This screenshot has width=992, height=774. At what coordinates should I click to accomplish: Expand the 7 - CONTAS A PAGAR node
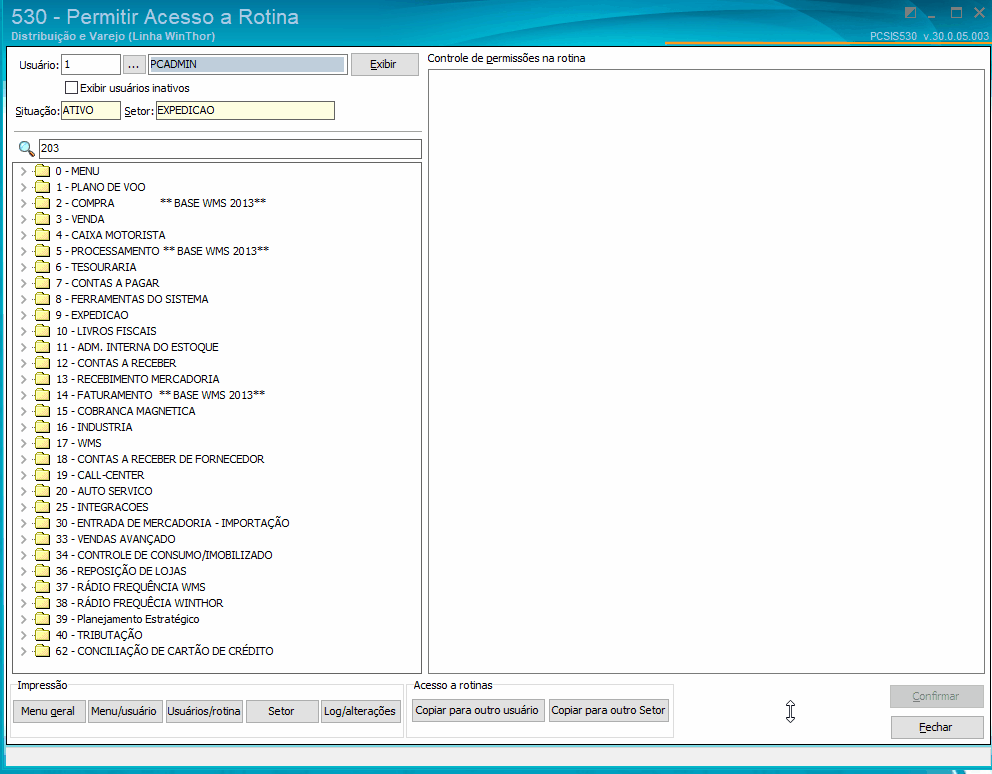[23, 283]
